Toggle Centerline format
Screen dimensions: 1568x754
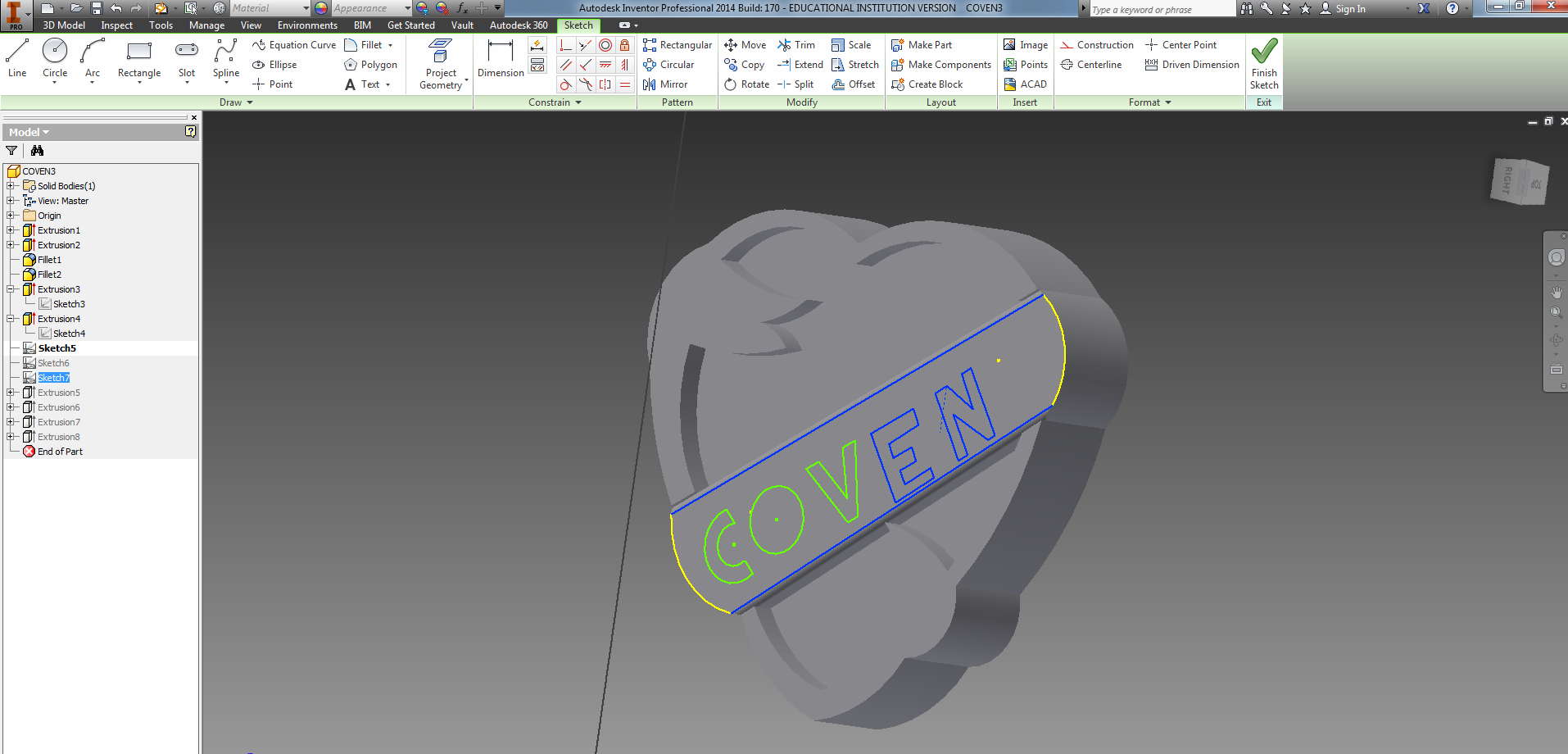1091,65
